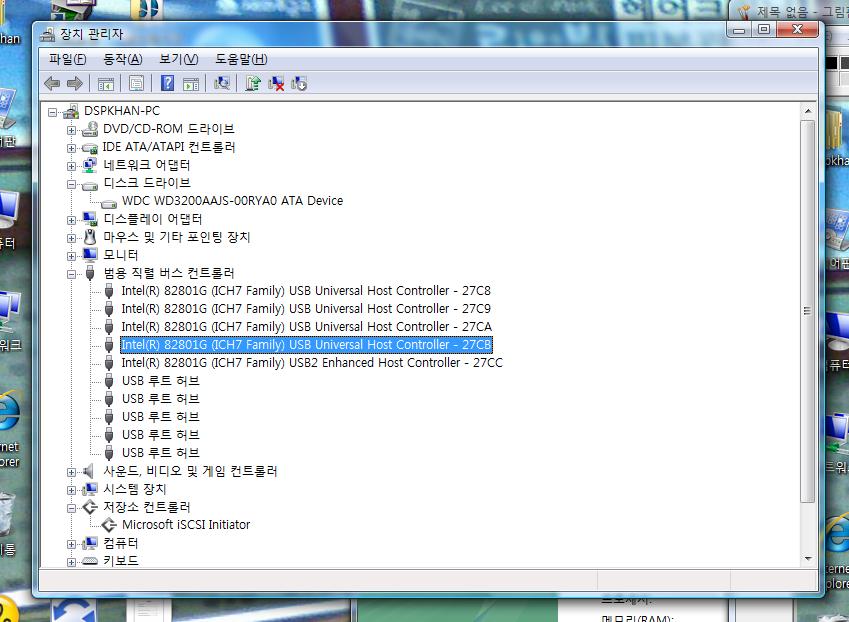
Task: Disable device using the down-arrow toolbar icon
Action: tap(299, 83)
